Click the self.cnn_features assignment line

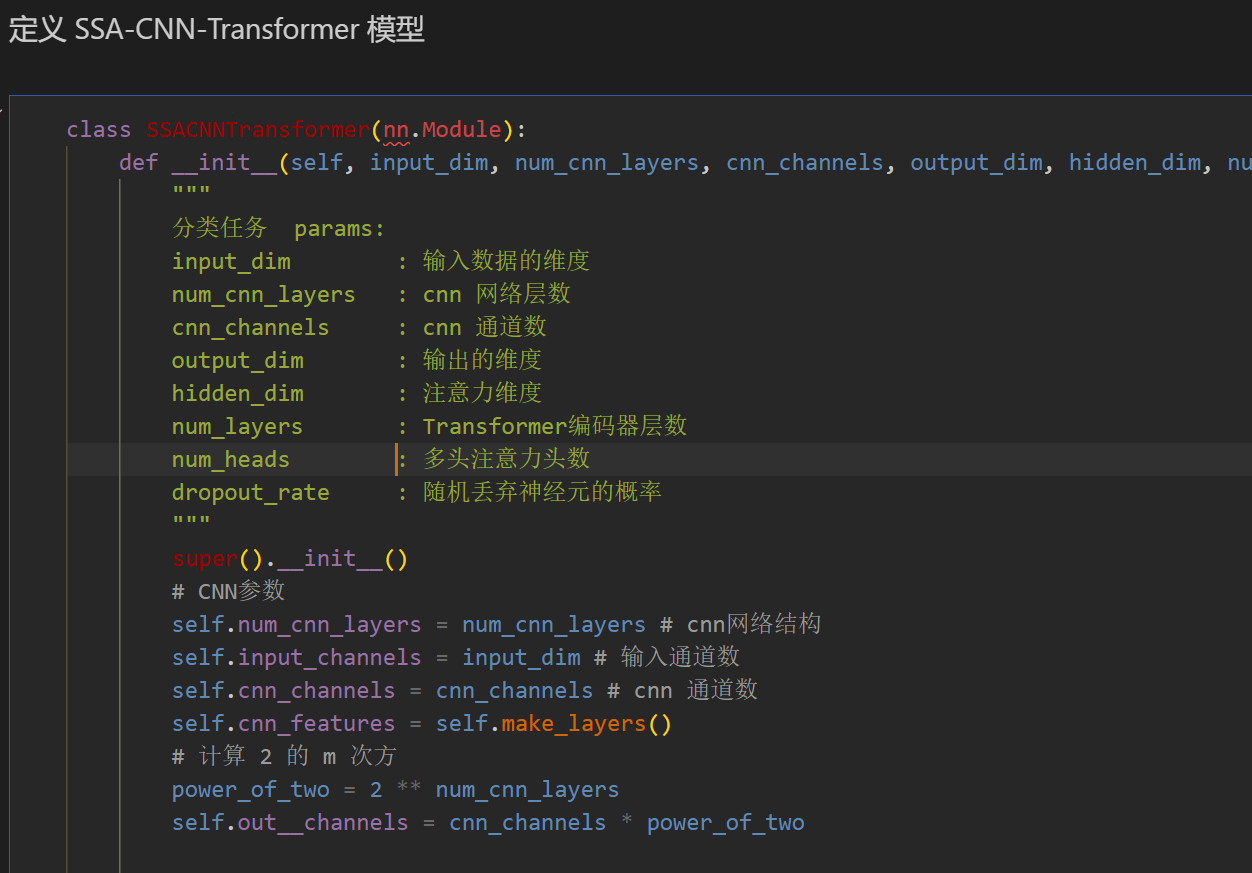283,722
